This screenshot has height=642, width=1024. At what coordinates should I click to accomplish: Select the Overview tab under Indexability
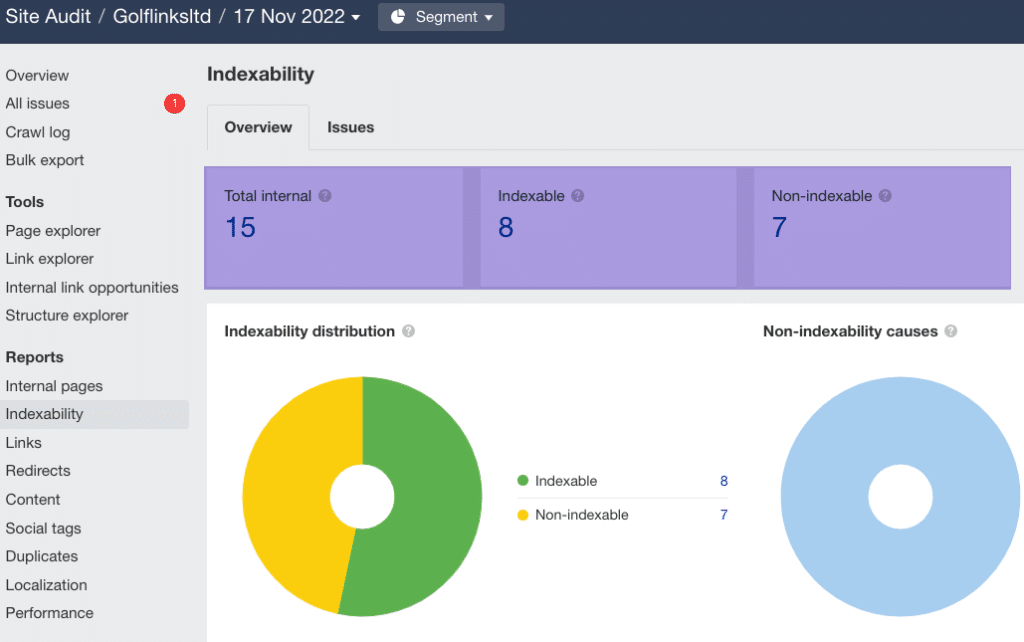pyautogui.click(x=258, y=127)
